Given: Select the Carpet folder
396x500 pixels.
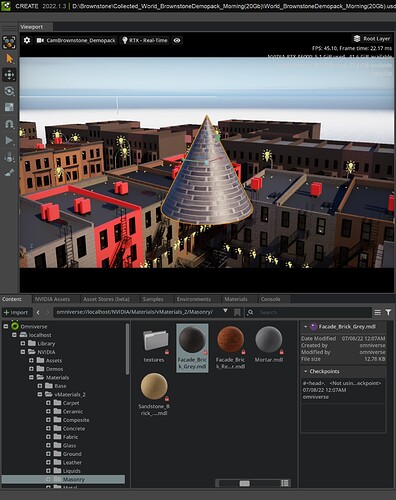Looking at the screenshot, I should click(71, 403).
